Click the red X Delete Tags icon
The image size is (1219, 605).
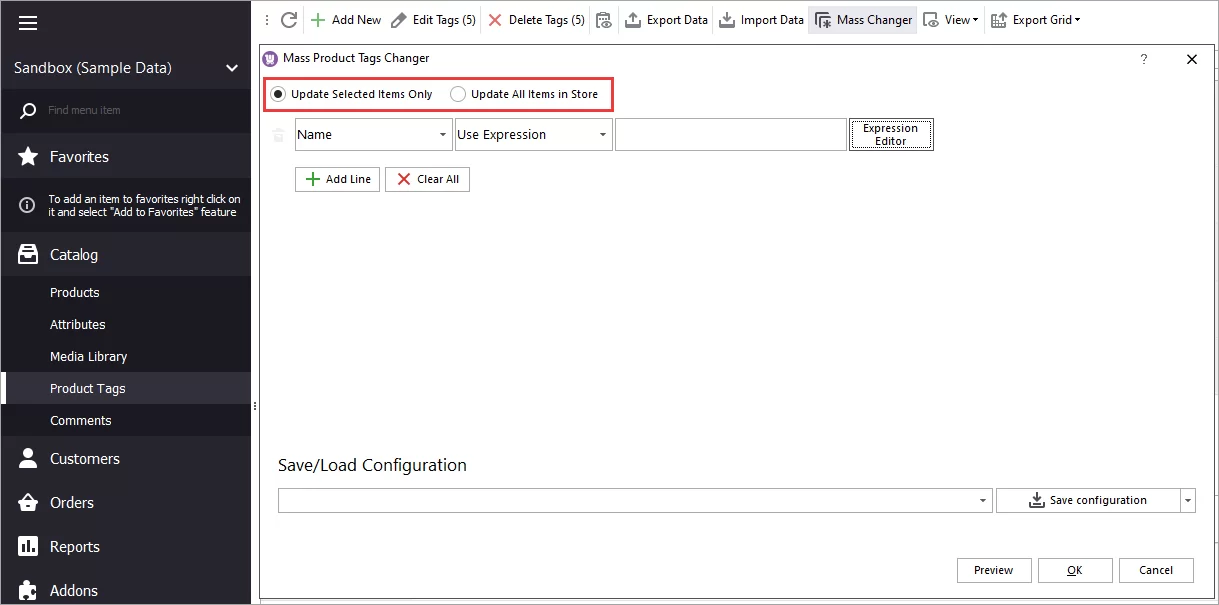(495, 19)
